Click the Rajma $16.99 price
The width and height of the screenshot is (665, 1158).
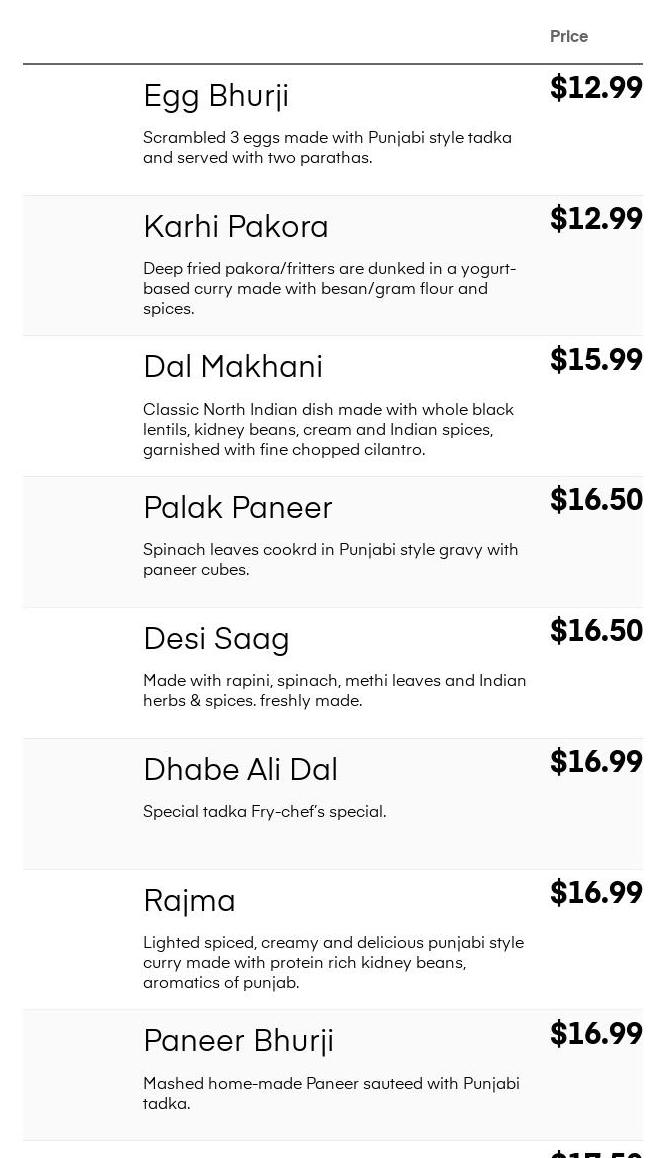pyautogui.click(x=596, y=893)
